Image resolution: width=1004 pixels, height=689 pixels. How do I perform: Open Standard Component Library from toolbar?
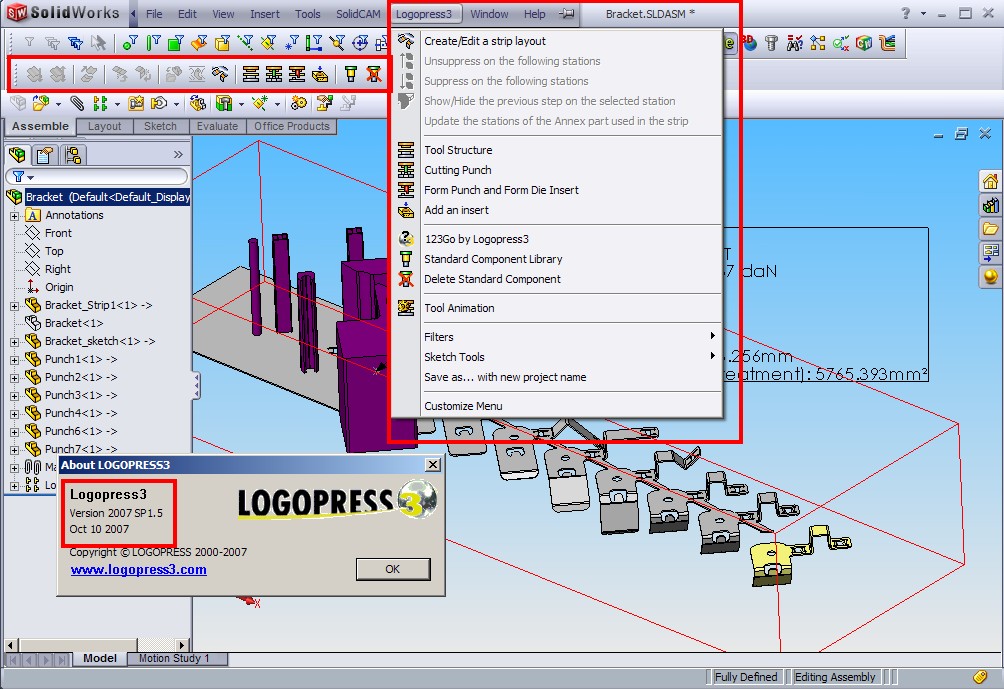click(350, 74)
